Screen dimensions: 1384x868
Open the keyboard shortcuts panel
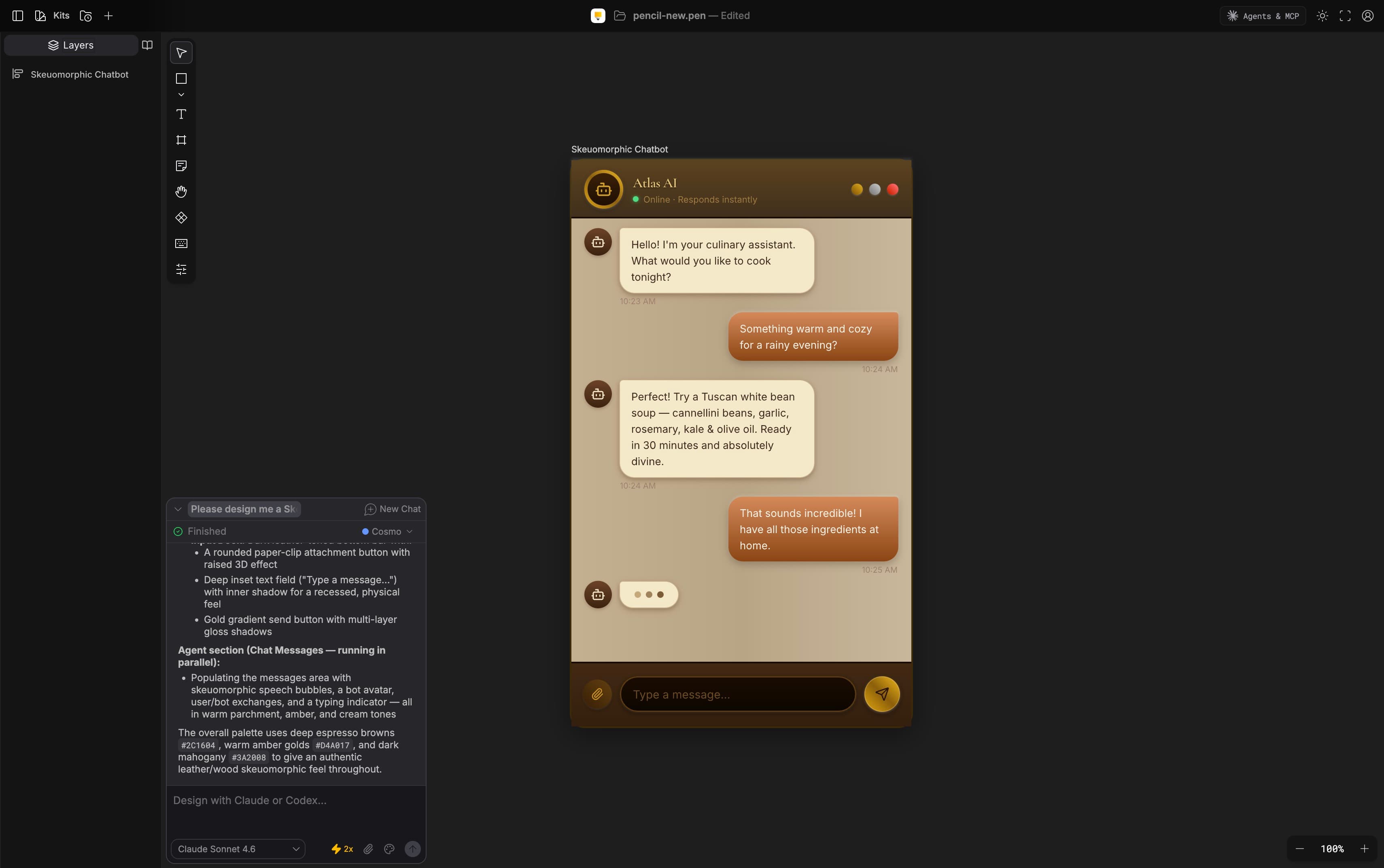click(x=181, y=243)
